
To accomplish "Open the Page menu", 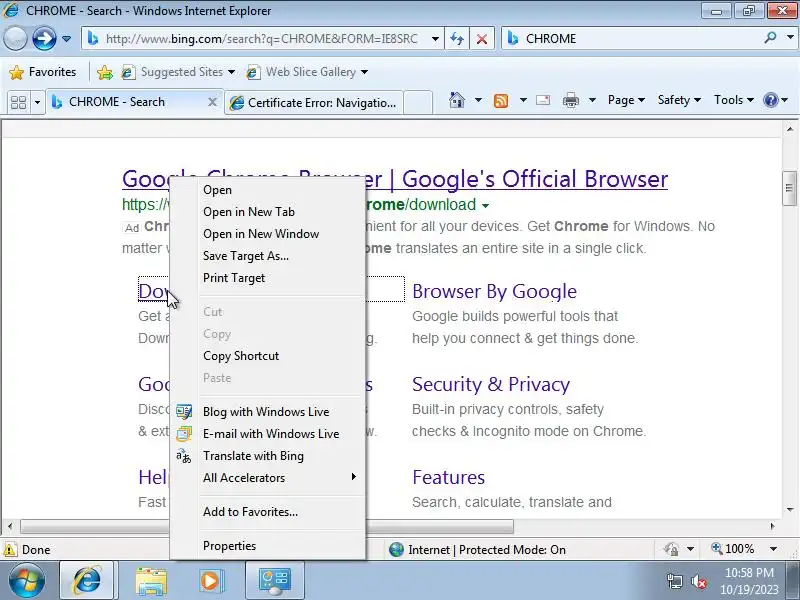I will tap(626, 100).
